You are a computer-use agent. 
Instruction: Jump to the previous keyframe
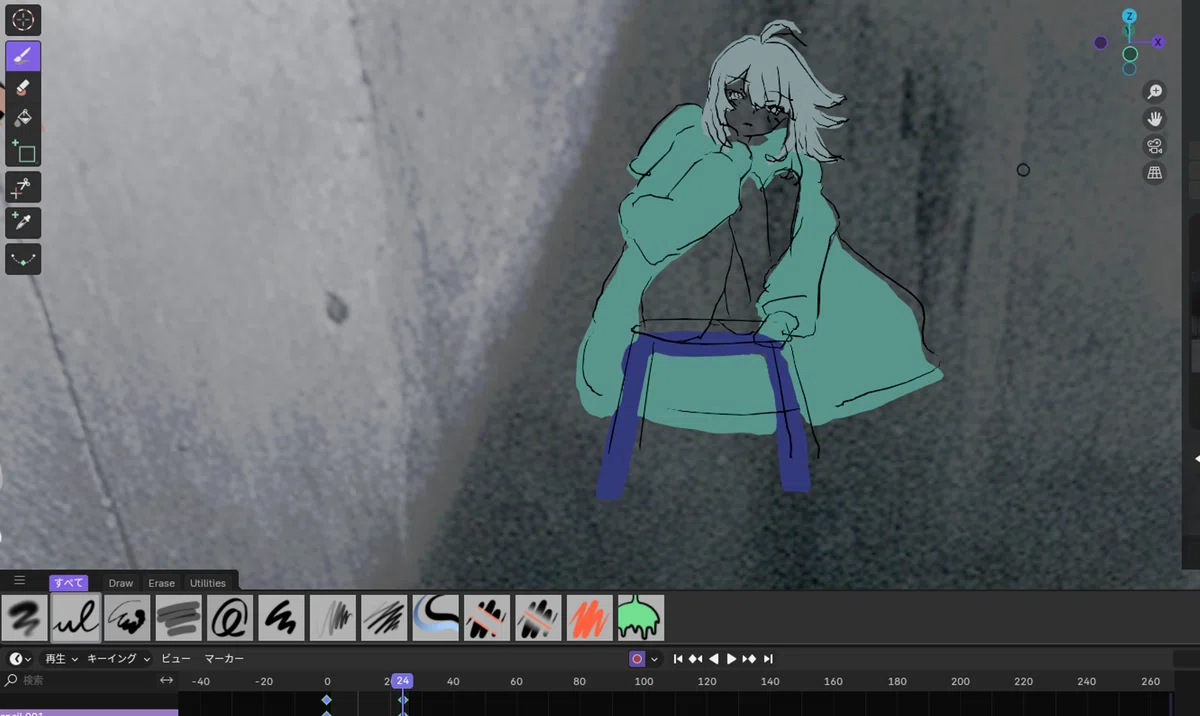pyautogui.click(x=696, y=659)
